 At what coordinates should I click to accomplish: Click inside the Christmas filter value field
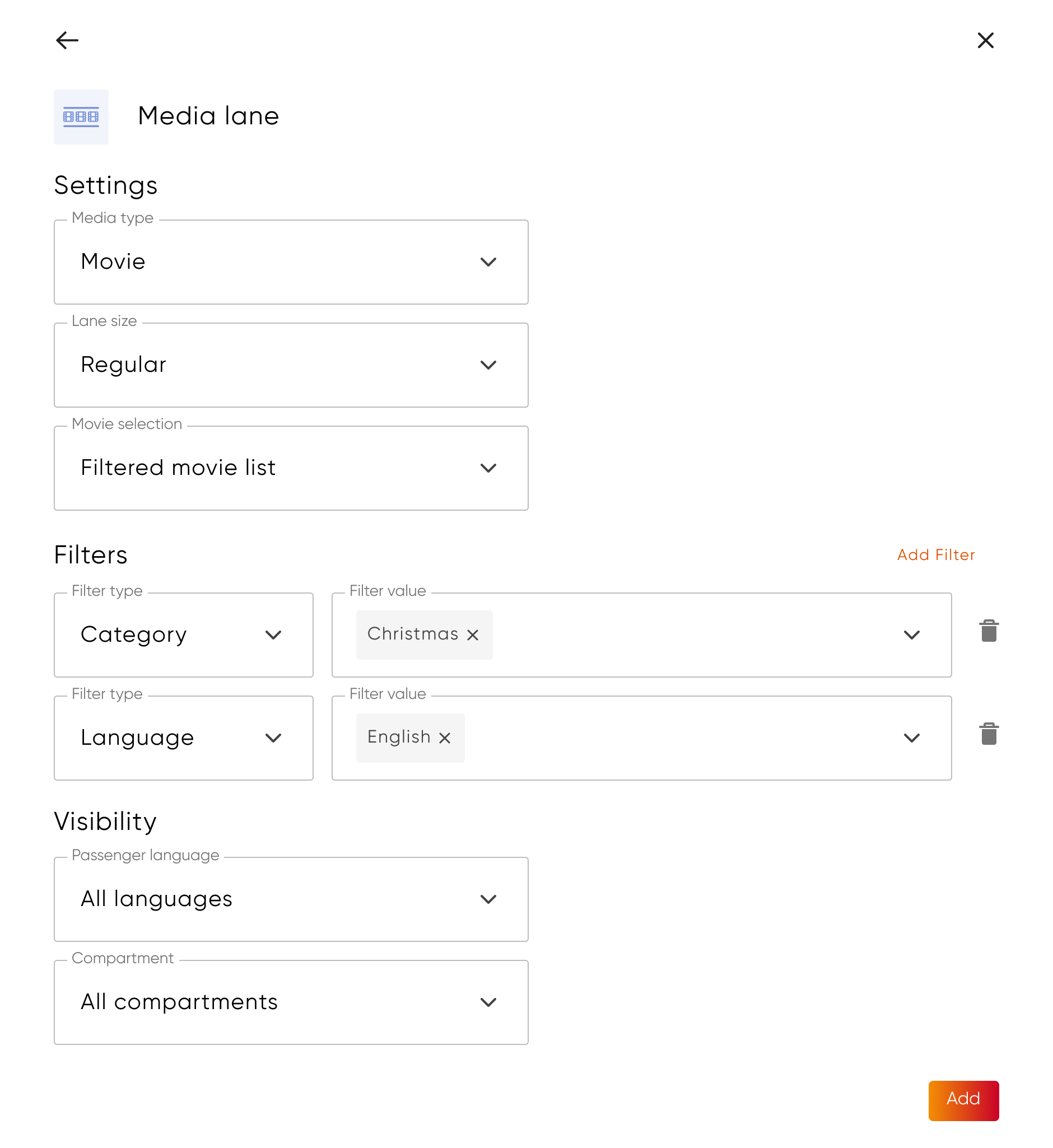[x=684, y=635]
